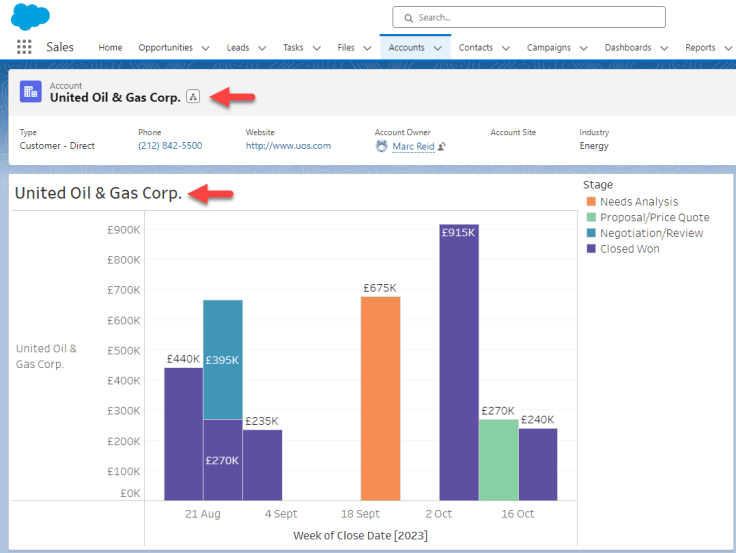
Task: Click the Marc Reid avatar icon
Action: 381,146
